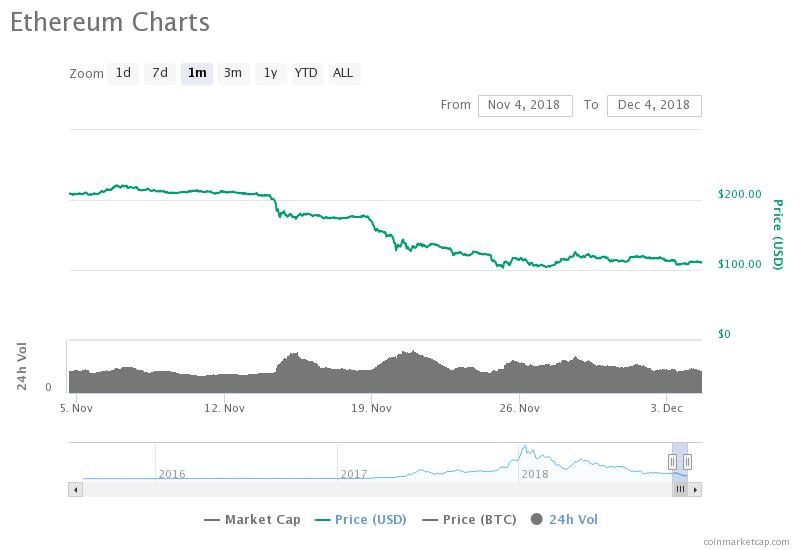The height and width of the screenshot is (550, 800).
Task: Select the 1y zoom range
Action: pyautogui.click(x=270, y=73)
